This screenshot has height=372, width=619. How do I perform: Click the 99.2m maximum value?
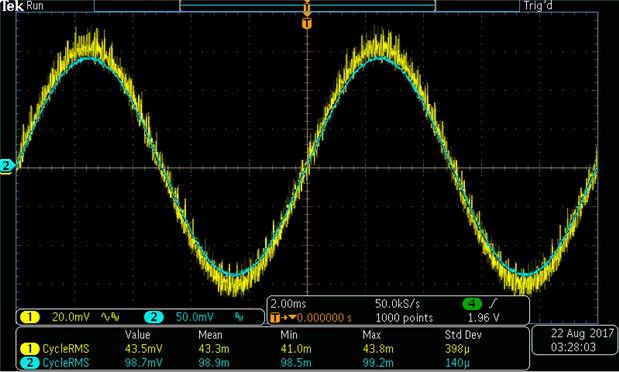tap(378, 363)
